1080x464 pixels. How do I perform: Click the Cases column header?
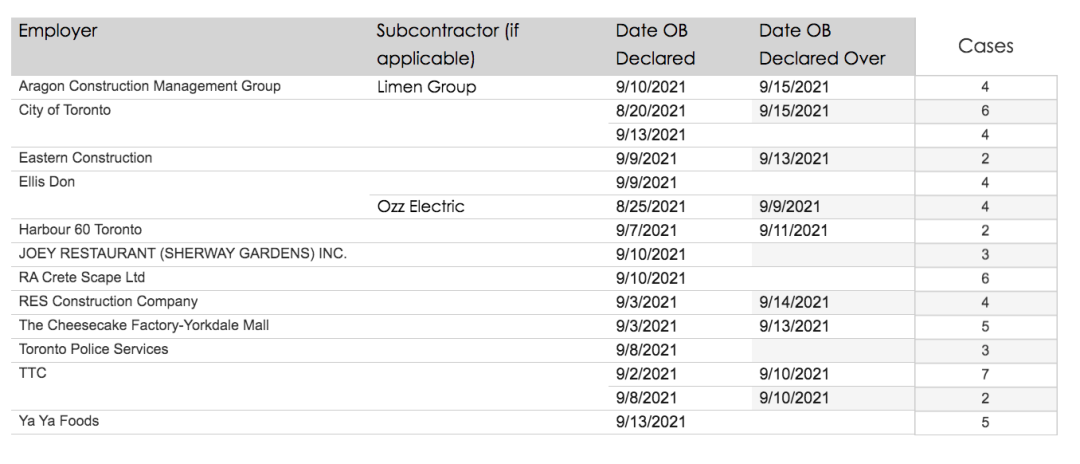[x=986, y=46]
